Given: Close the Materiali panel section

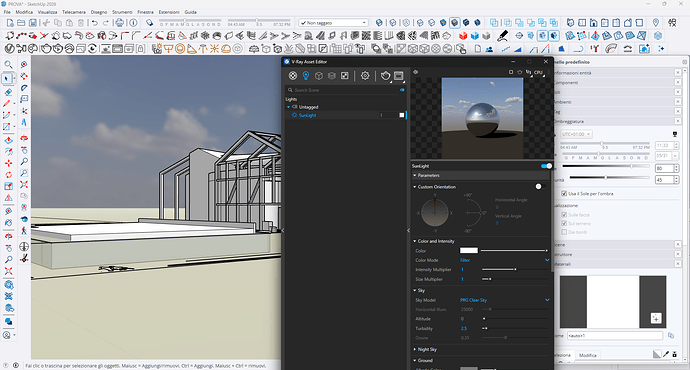Looking at the screenshot, I should tap(678, 264).
